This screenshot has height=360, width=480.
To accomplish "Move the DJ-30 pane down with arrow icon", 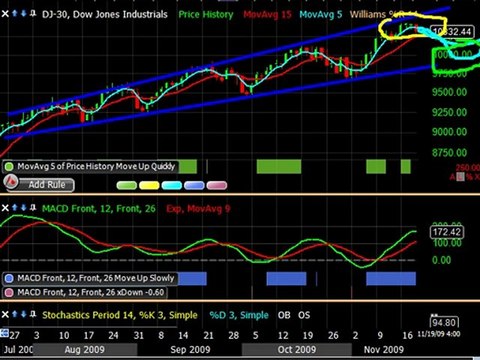I will [24, 13].
